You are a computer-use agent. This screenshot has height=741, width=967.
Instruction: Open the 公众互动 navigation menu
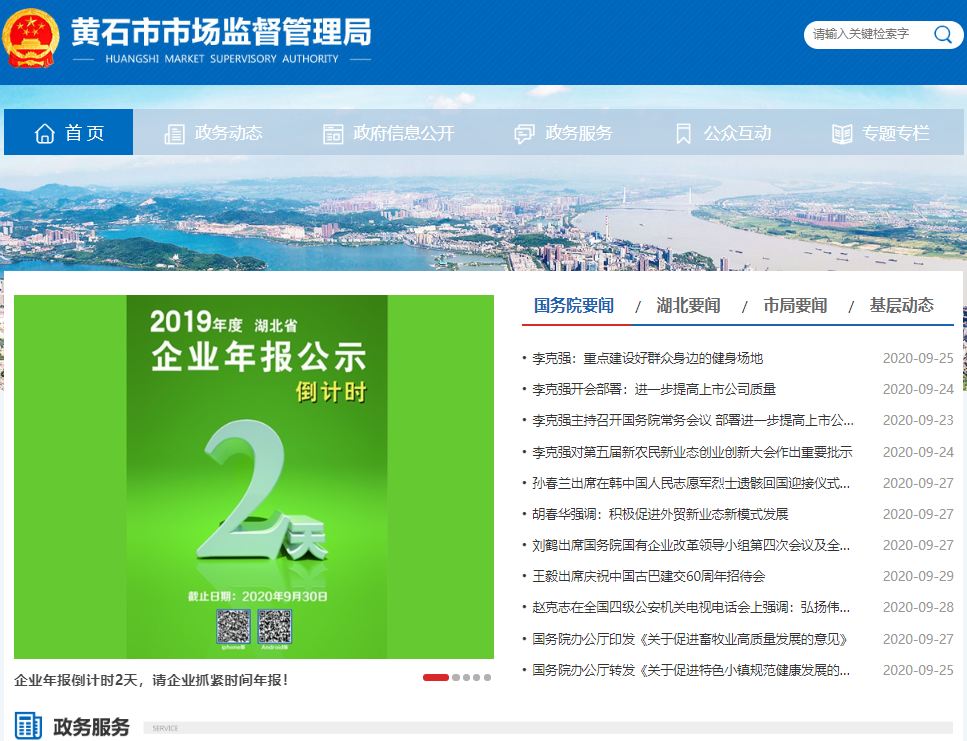(x=723, y=133)
